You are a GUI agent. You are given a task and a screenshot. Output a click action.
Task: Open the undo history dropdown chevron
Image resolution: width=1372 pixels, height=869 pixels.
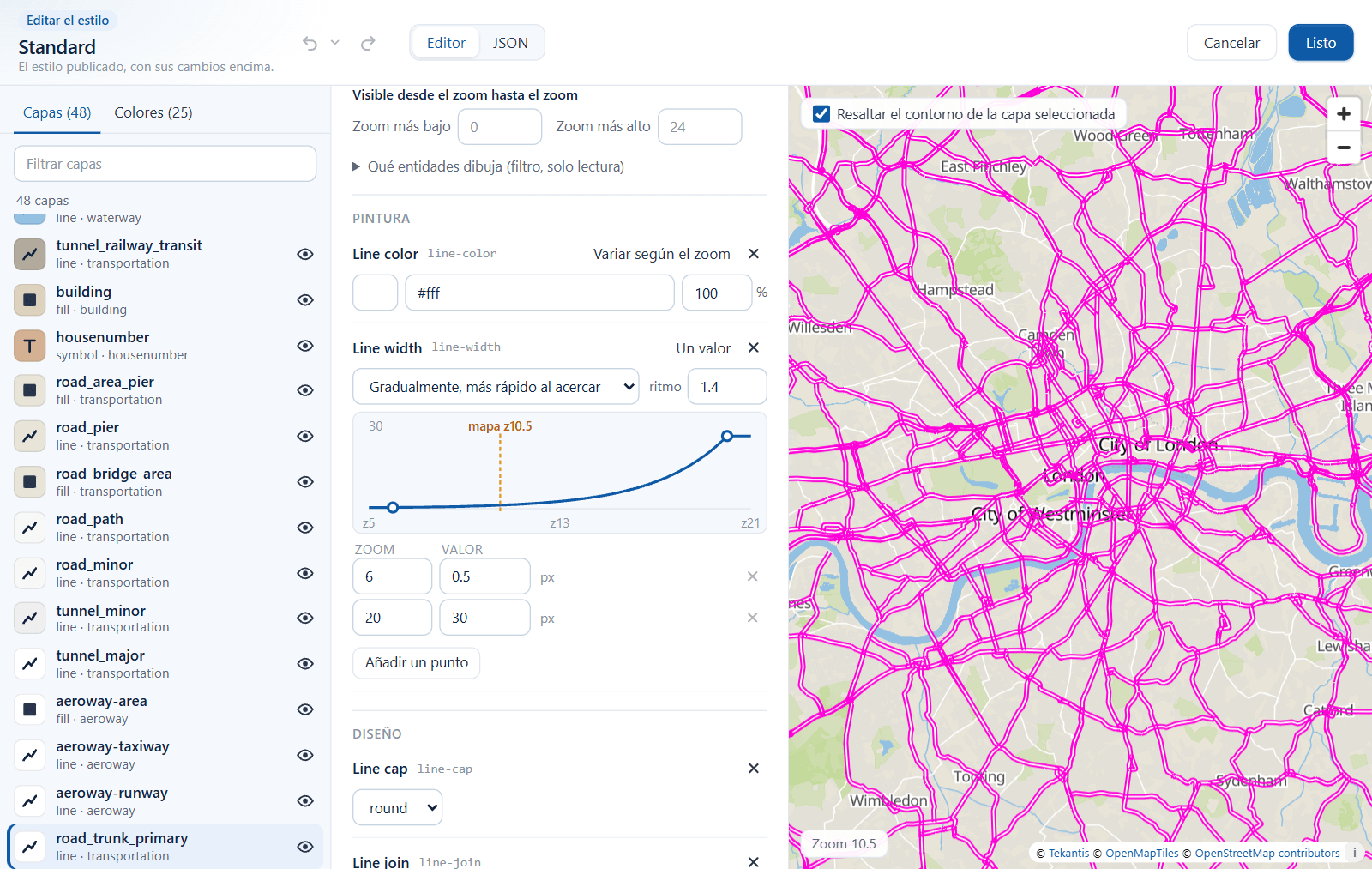pos(335,42)
